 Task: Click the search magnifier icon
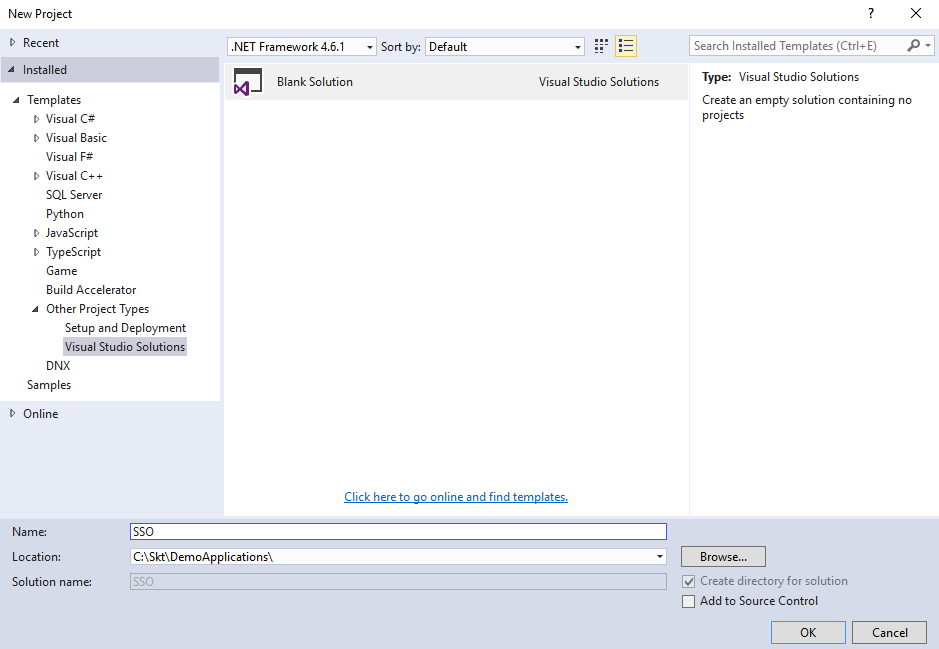913,45
